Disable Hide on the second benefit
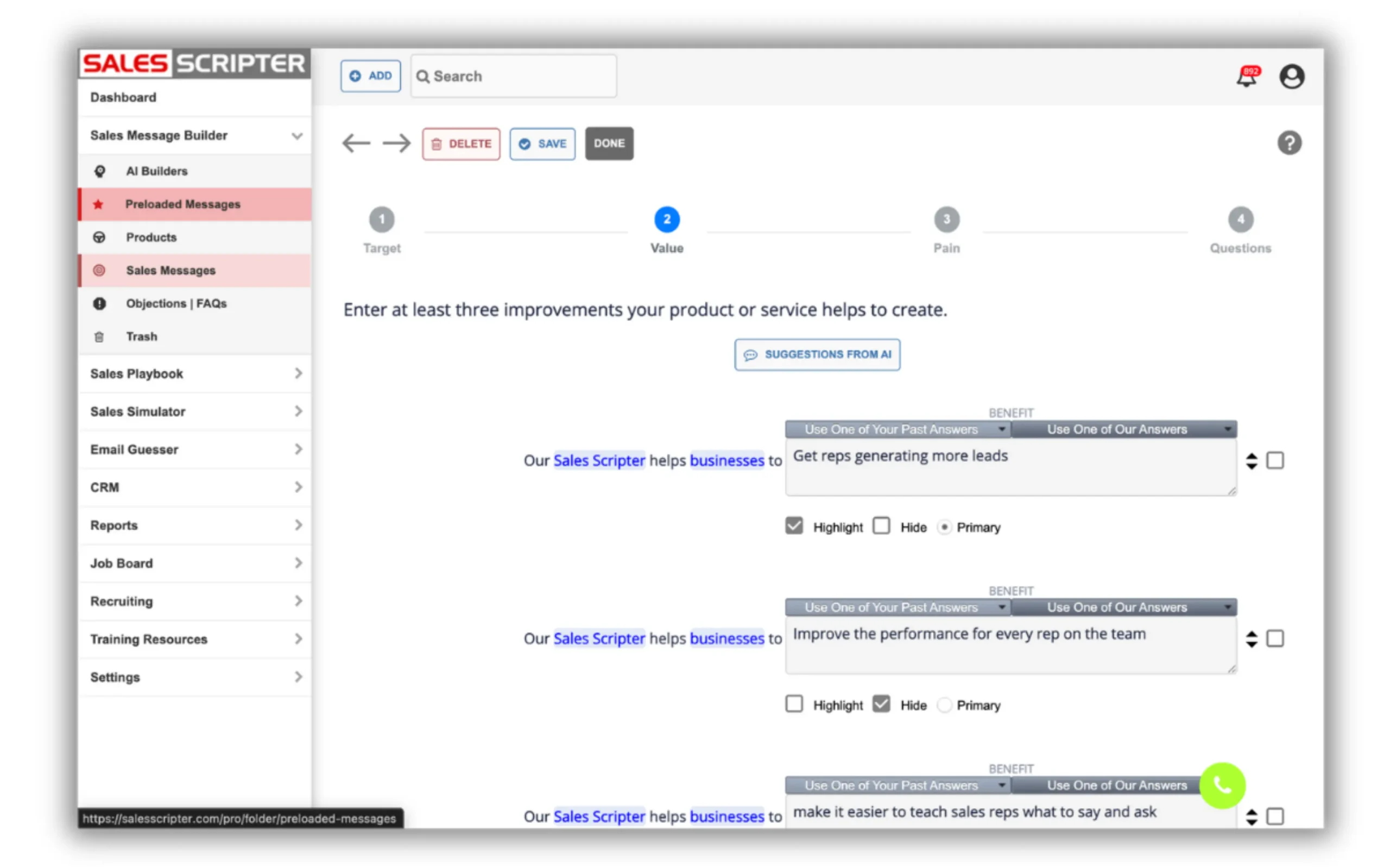This screenshot has height=868, width=1390. (881, 704)
